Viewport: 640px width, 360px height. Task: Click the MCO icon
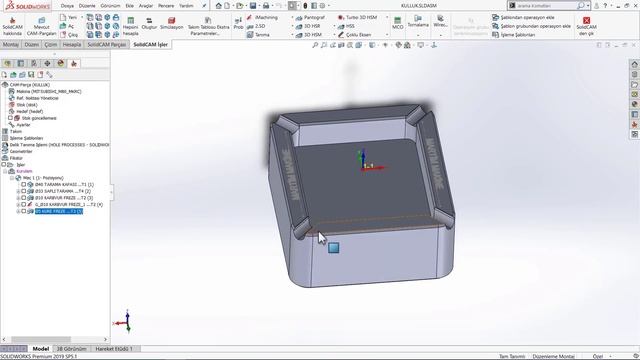pyautogui.click(x=397, y=20)
